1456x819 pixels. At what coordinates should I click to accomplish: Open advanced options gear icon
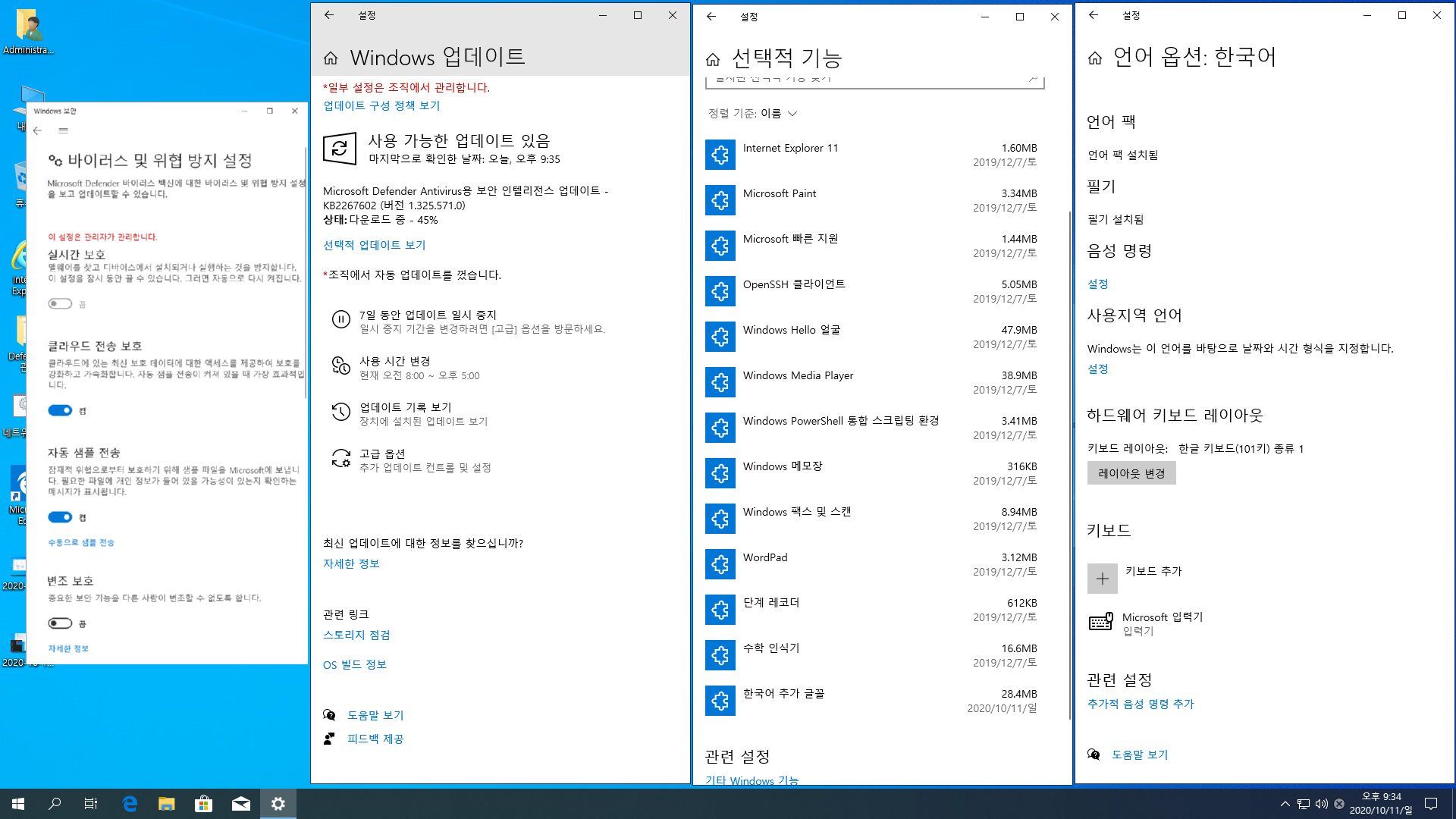point(340,459)
